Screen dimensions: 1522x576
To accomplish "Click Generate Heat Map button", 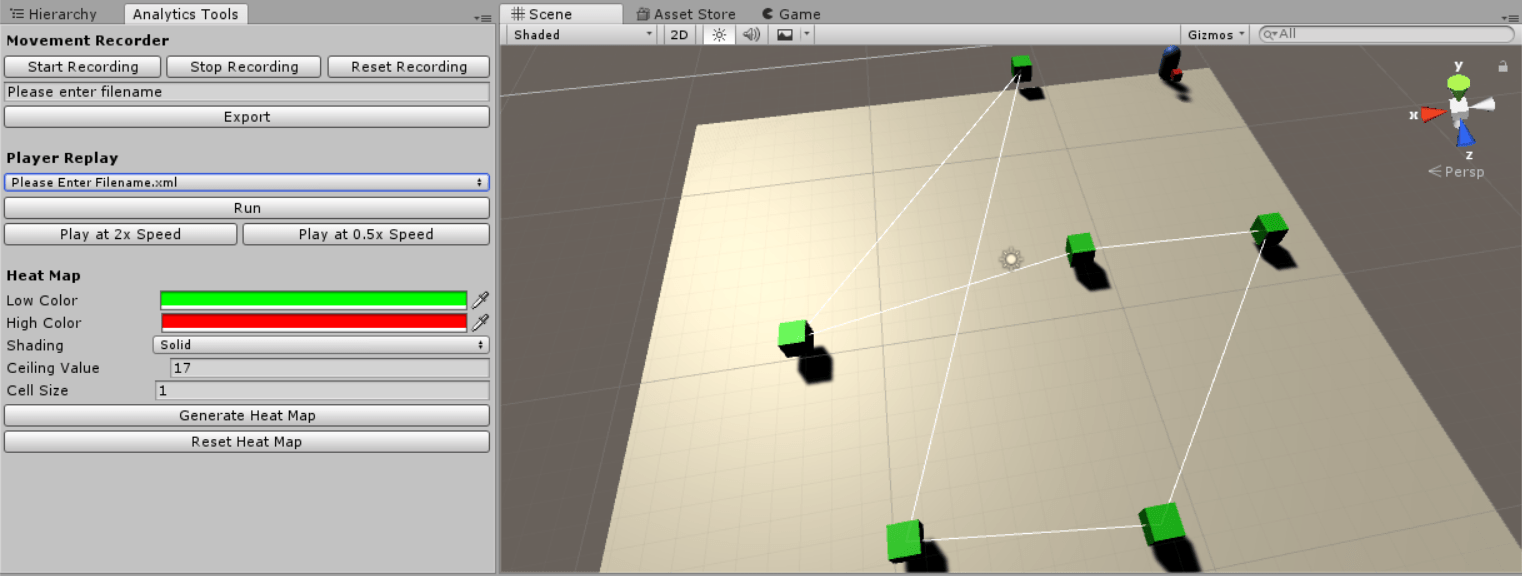I will pos(247,416).
